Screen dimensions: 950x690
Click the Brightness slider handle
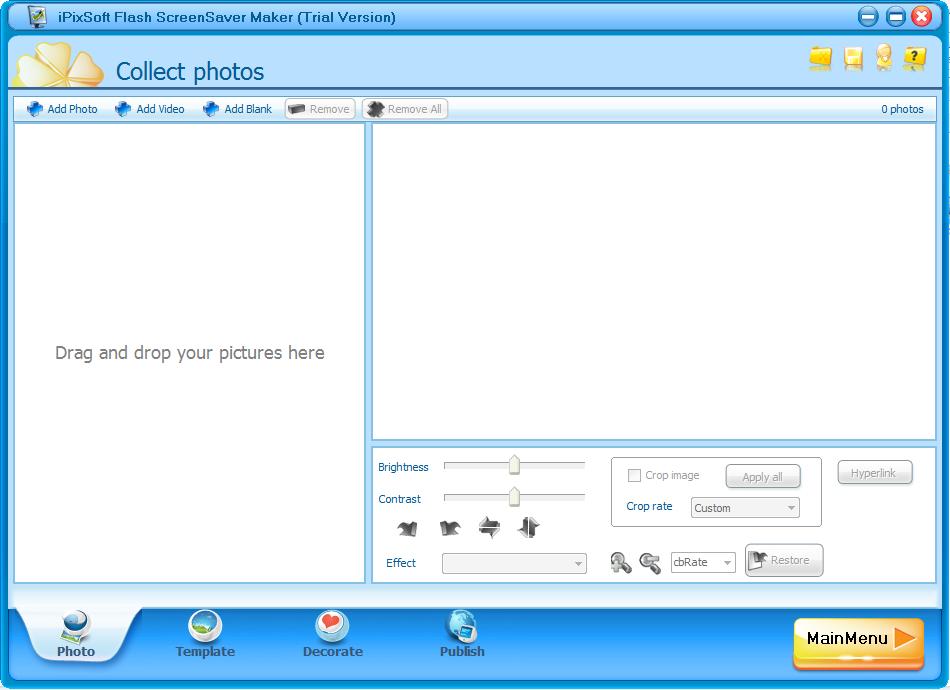(x=514, y=465)
